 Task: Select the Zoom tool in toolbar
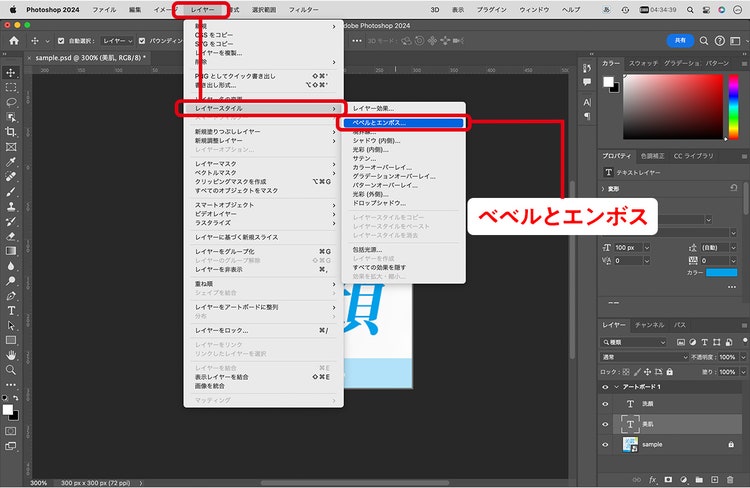point(11,370)
